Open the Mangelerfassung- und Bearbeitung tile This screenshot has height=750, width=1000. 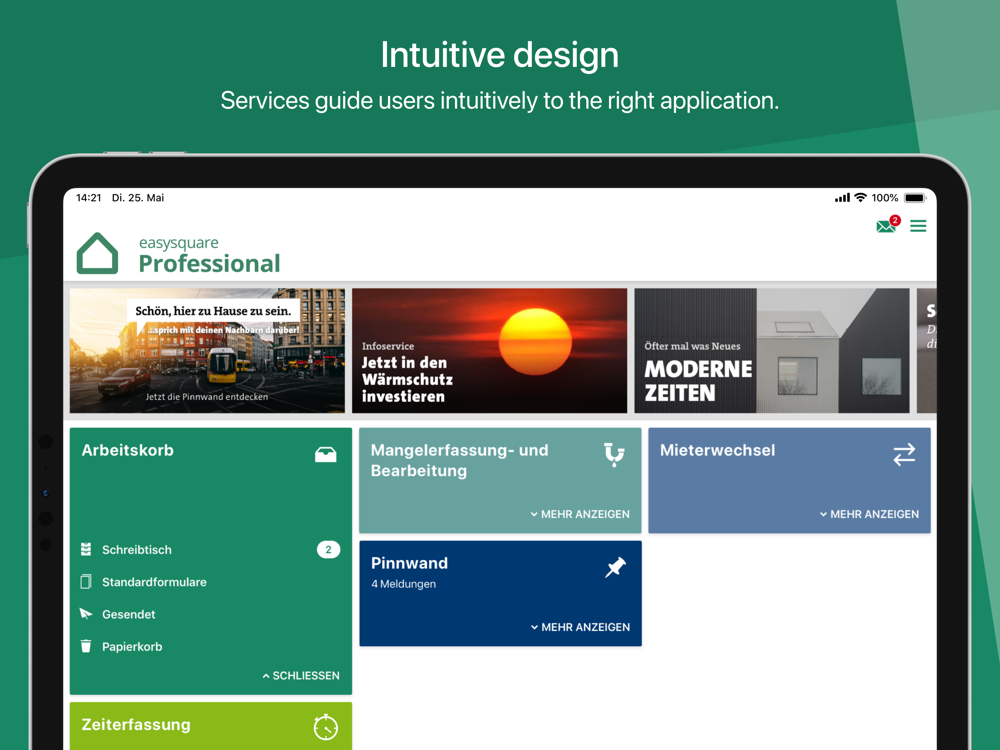501,480
